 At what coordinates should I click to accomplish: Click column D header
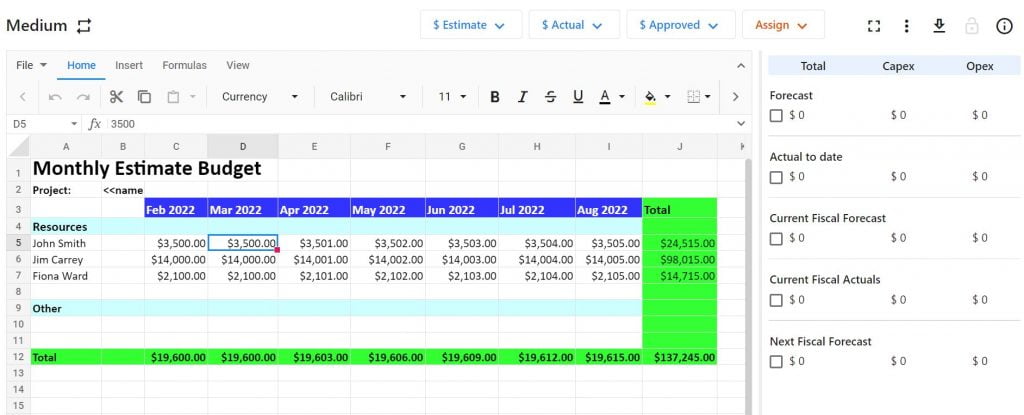point(243,146)
